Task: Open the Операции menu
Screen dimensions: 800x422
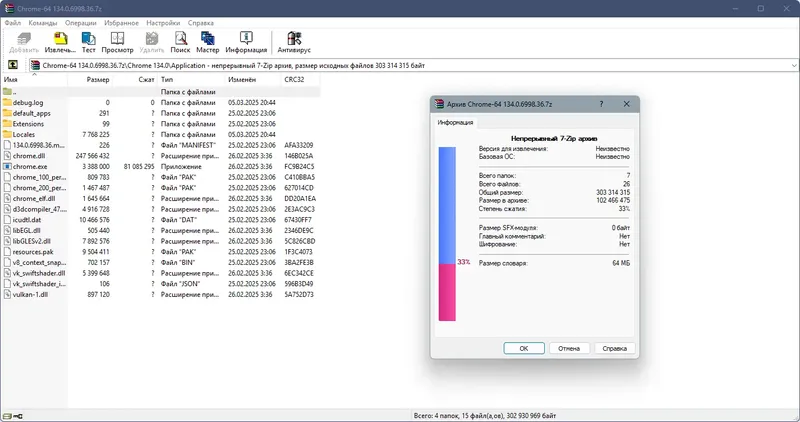Action: coord(80,23)
